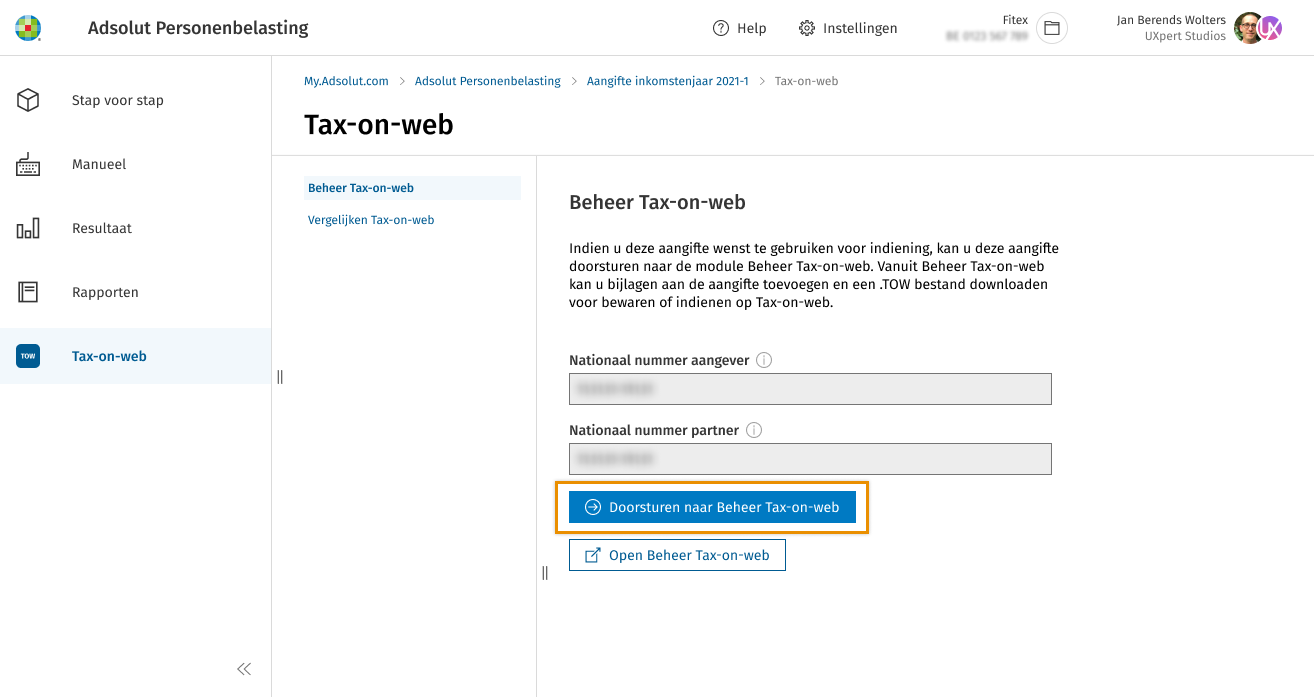
Task: Open the user profile avatar
Action: click(1248, 28)
